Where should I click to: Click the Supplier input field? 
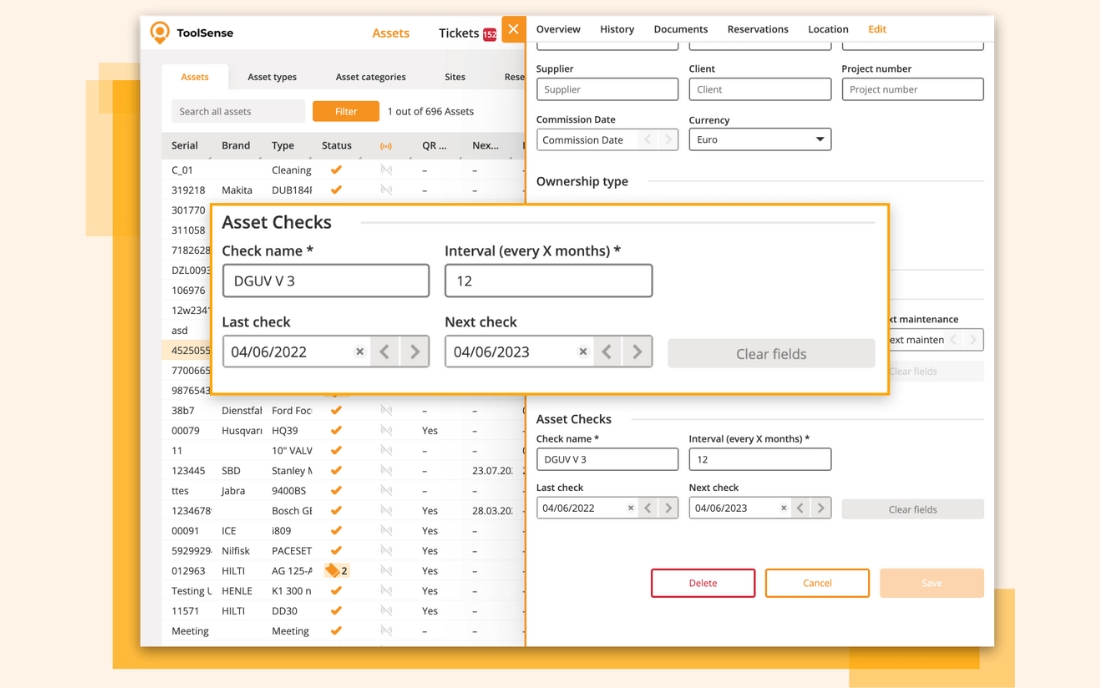[607, 89]
